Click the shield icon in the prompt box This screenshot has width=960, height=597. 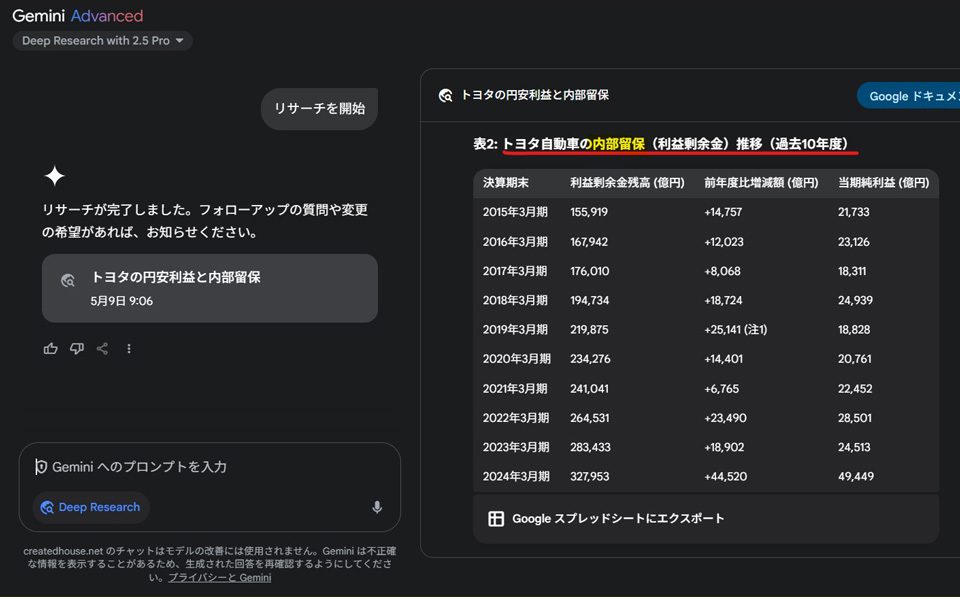tap(40, 467)
